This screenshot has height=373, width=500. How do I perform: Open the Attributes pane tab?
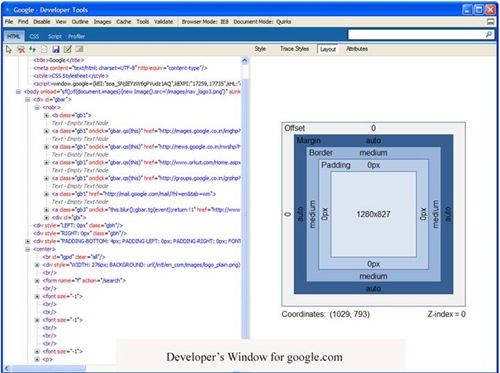click(357, 49)
